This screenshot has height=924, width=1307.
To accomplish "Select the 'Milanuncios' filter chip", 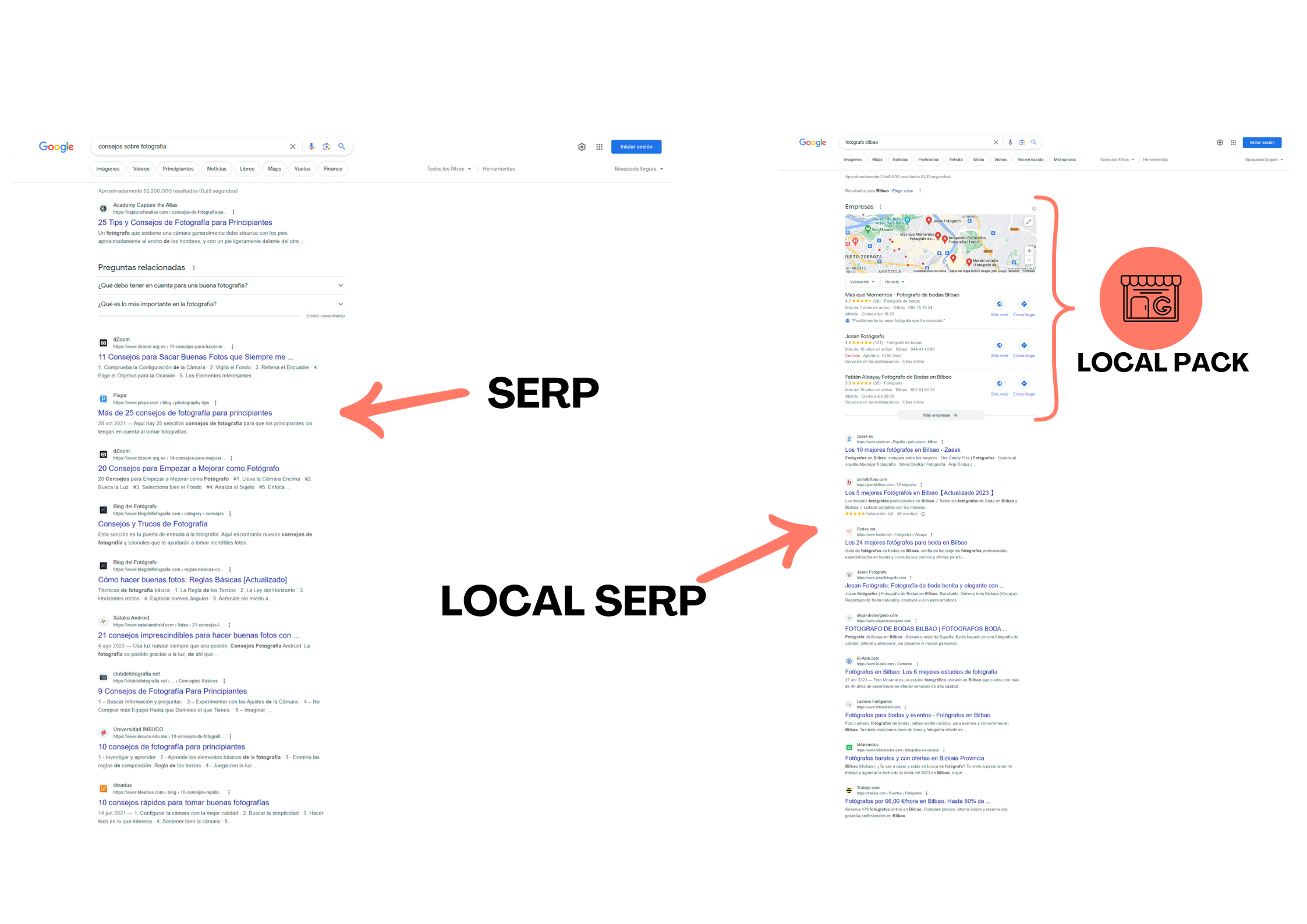I will point(1065,160).
